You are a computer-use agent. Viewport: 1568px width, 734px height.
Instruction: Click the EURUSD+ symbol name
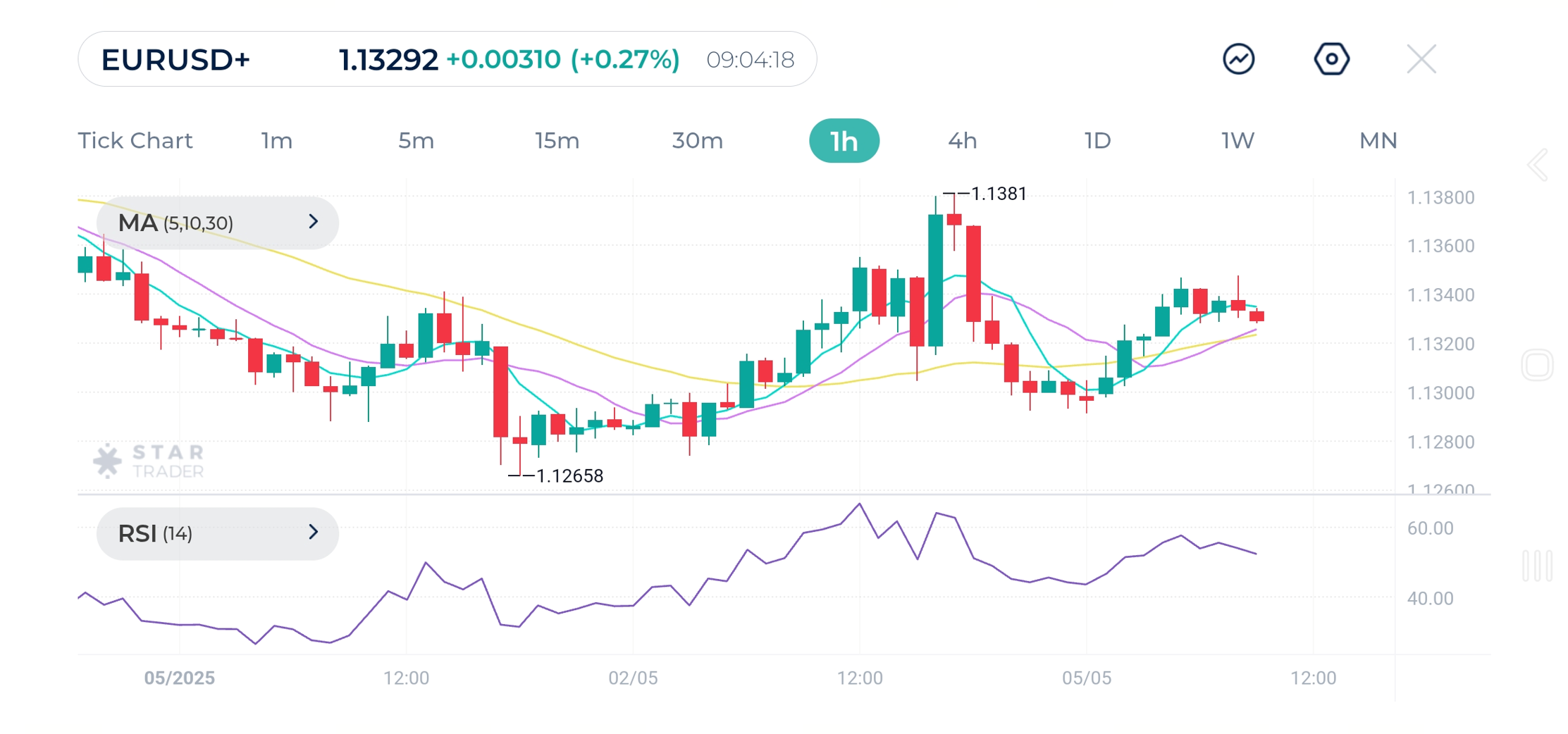click(176, 60)
